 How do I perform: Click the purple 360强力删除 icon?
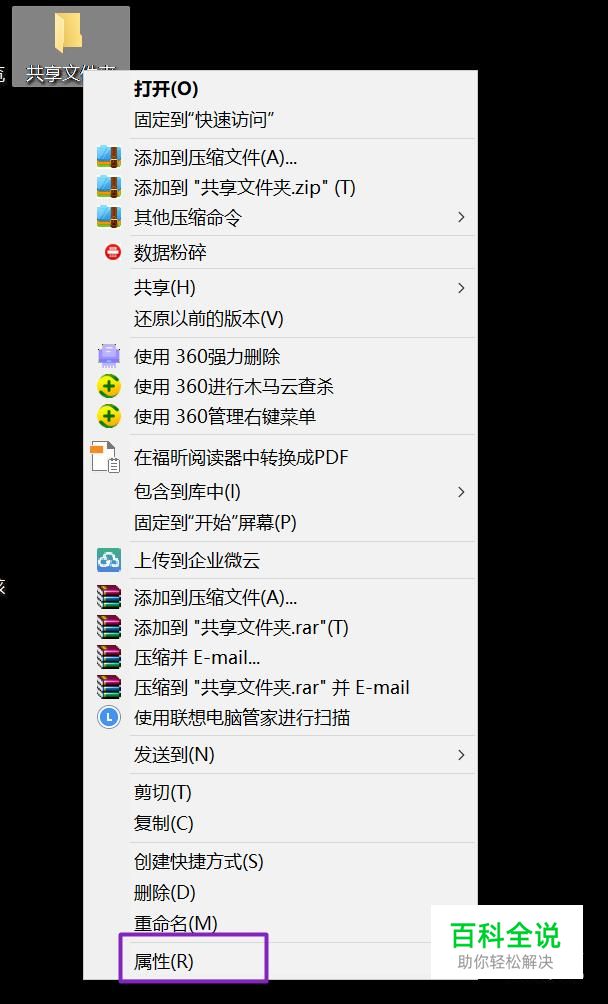pos(109,356)
